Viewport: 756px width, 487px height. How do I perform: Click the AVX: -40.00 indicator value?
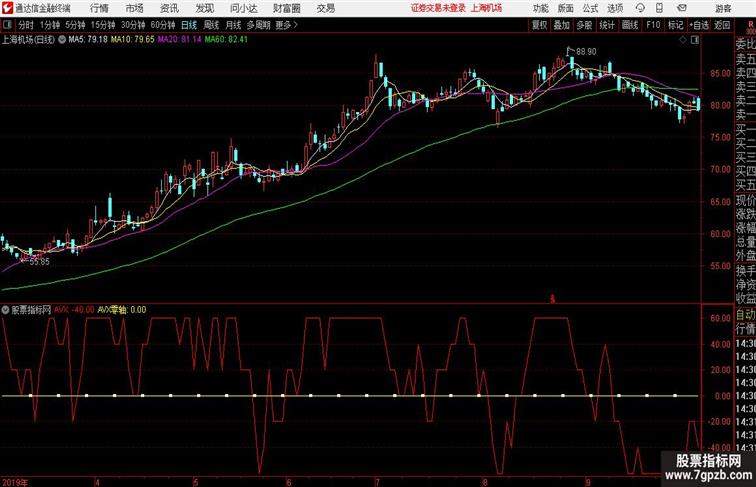coord(74,310)
